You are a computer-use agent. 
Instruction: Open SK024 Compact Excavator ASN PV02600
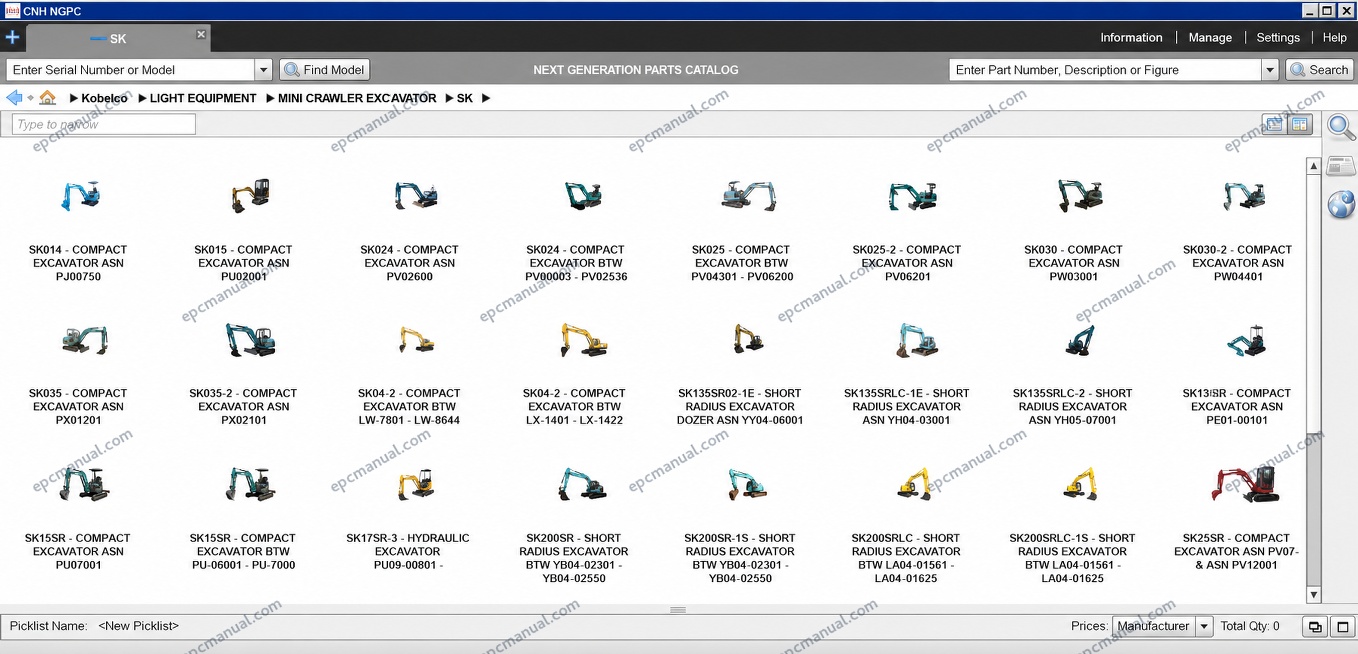coord(410,230)
